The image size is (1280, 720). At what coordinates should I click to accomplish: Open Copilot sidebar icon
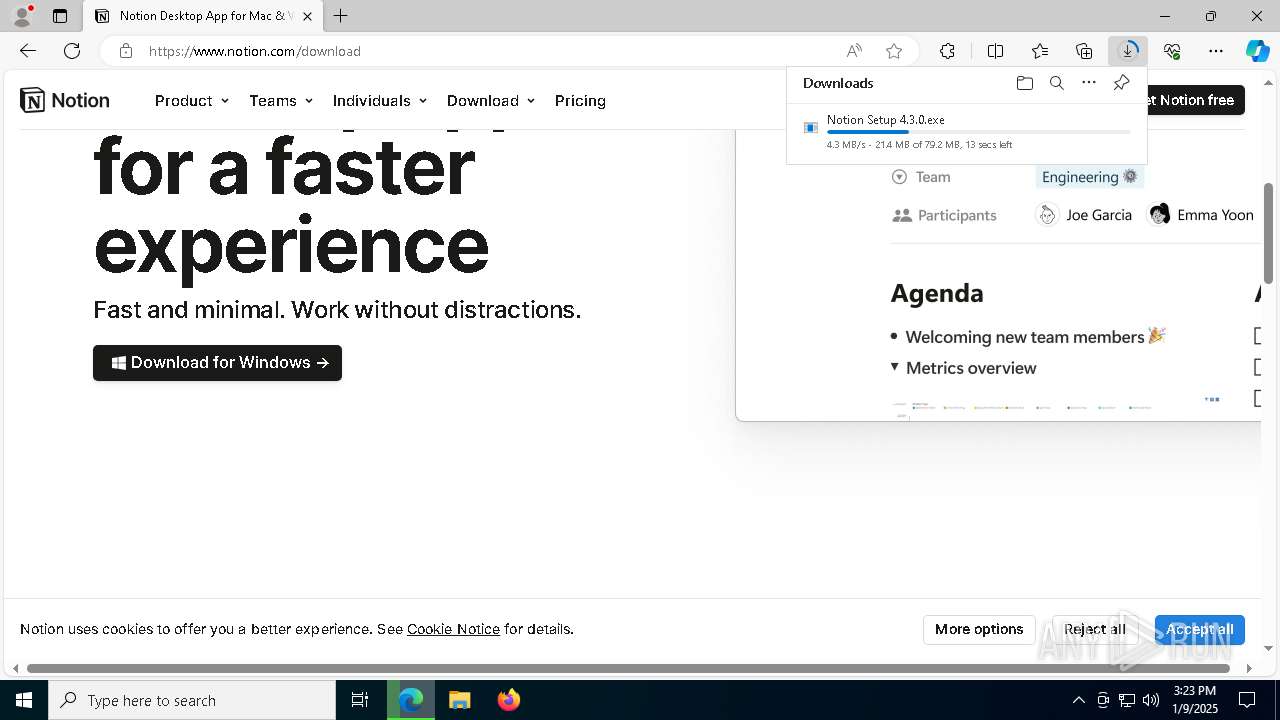[1257, 51]
